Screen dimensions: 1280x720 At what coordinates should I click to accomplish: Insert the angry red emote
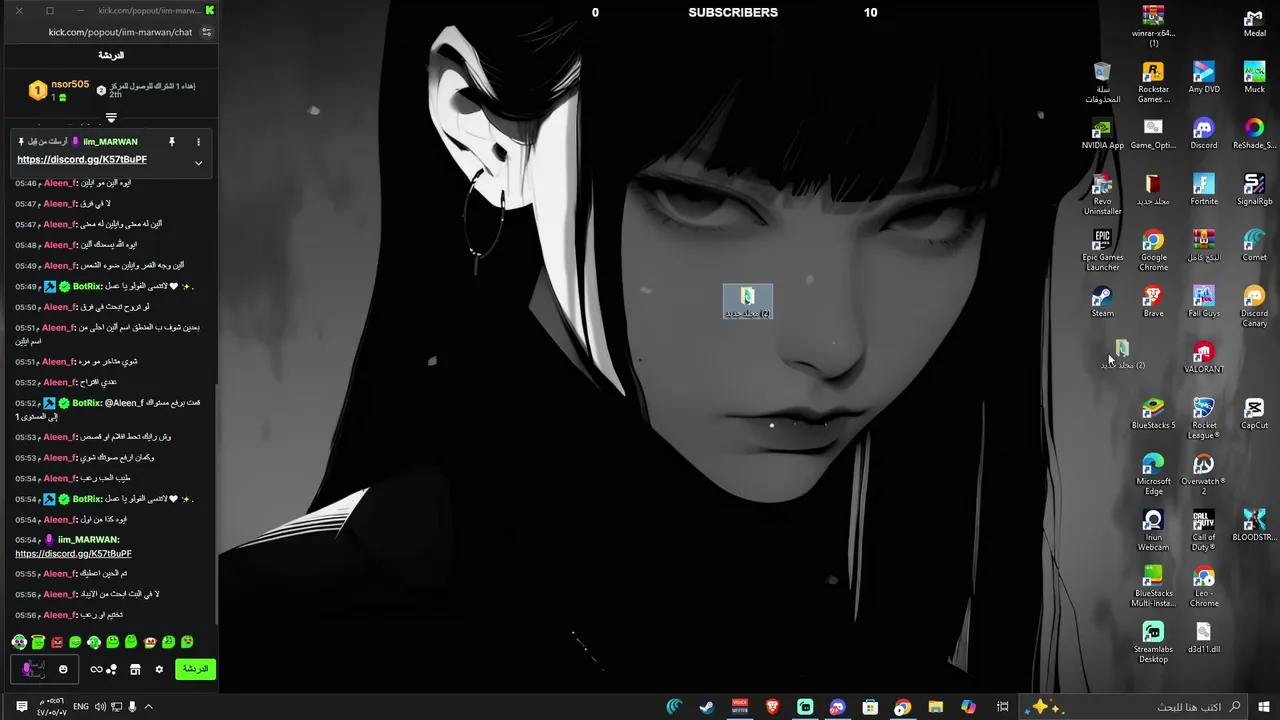click(57, 642)
